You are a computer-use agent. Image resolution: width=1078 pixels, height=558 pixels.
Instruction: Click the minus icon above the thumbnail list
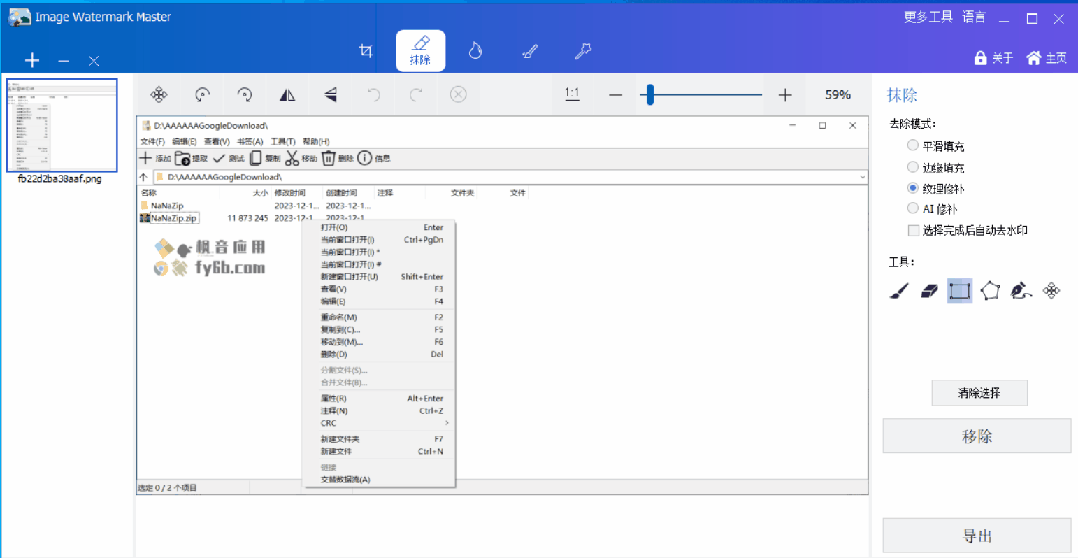63,61
